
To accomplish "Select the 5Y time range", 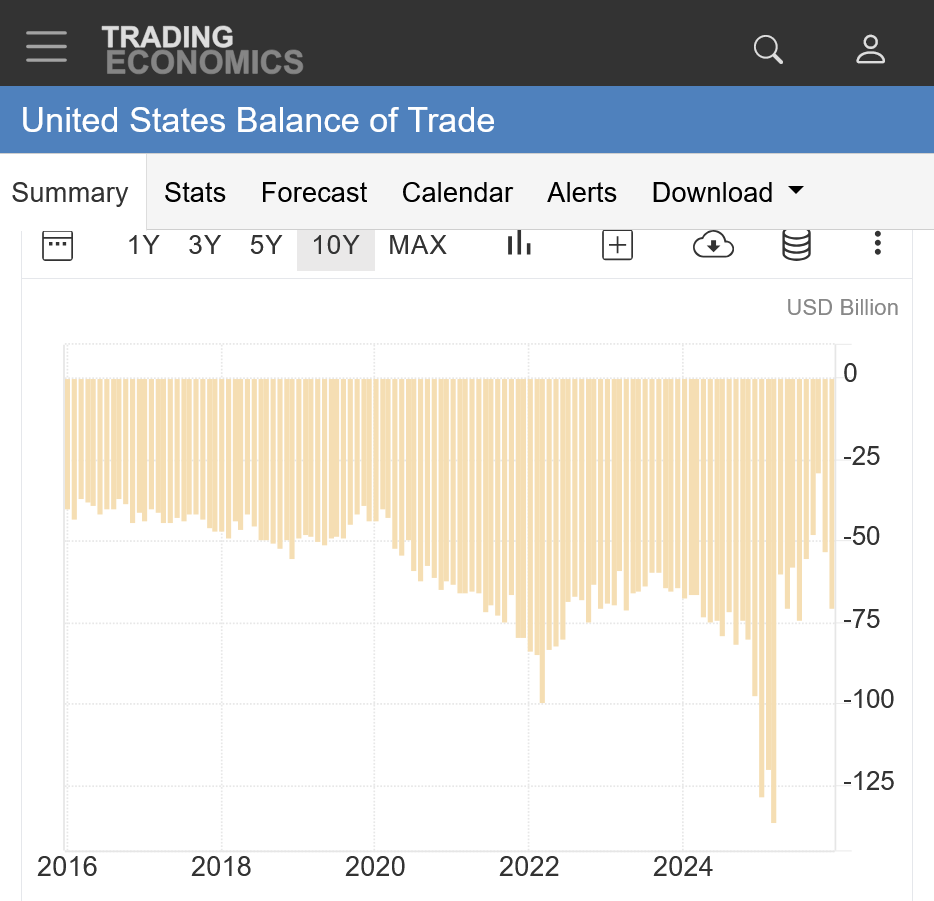I will coord(266,245).
